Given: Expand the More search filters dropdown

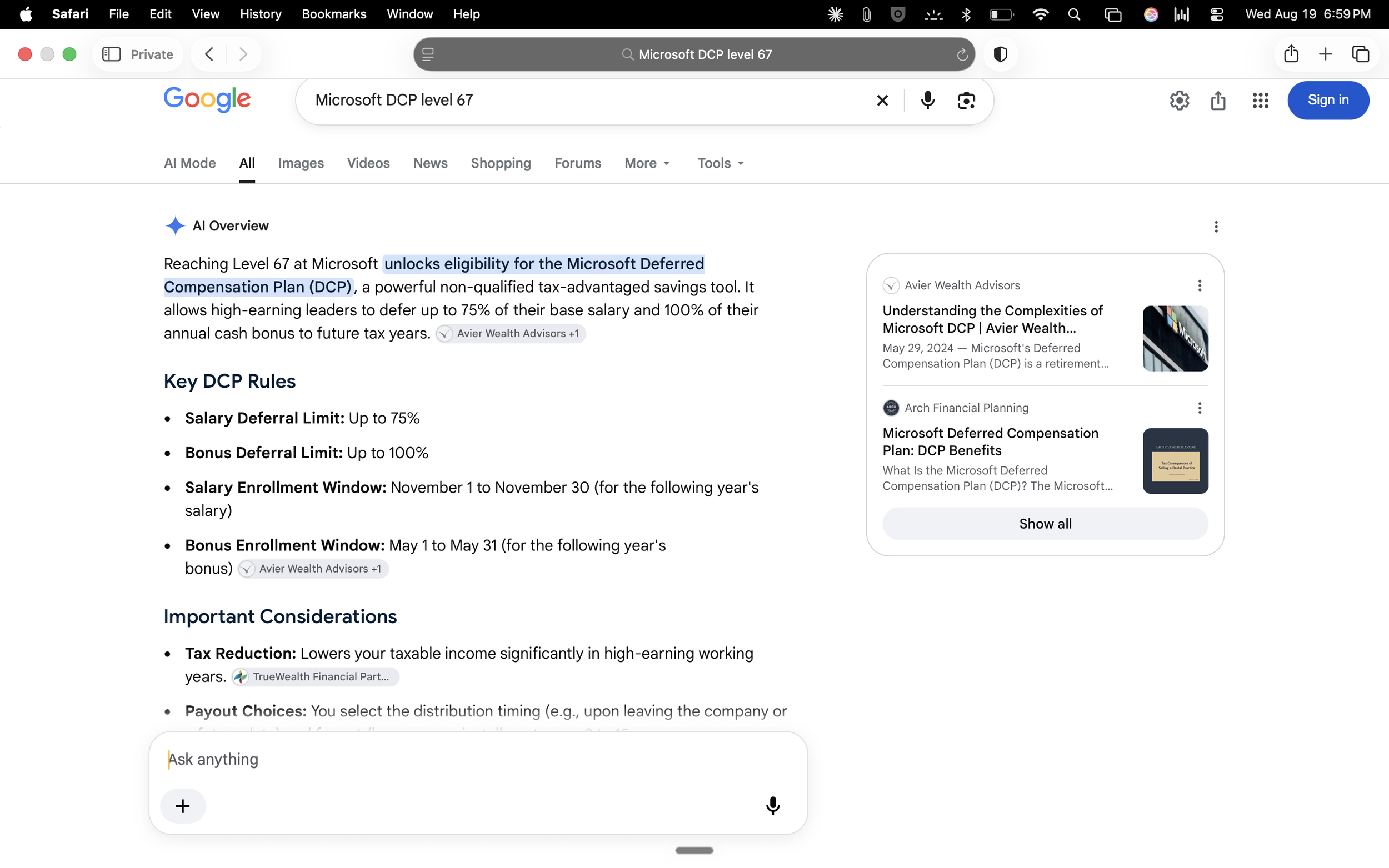Looking at the screenshot, I should [x=647, y=163].
